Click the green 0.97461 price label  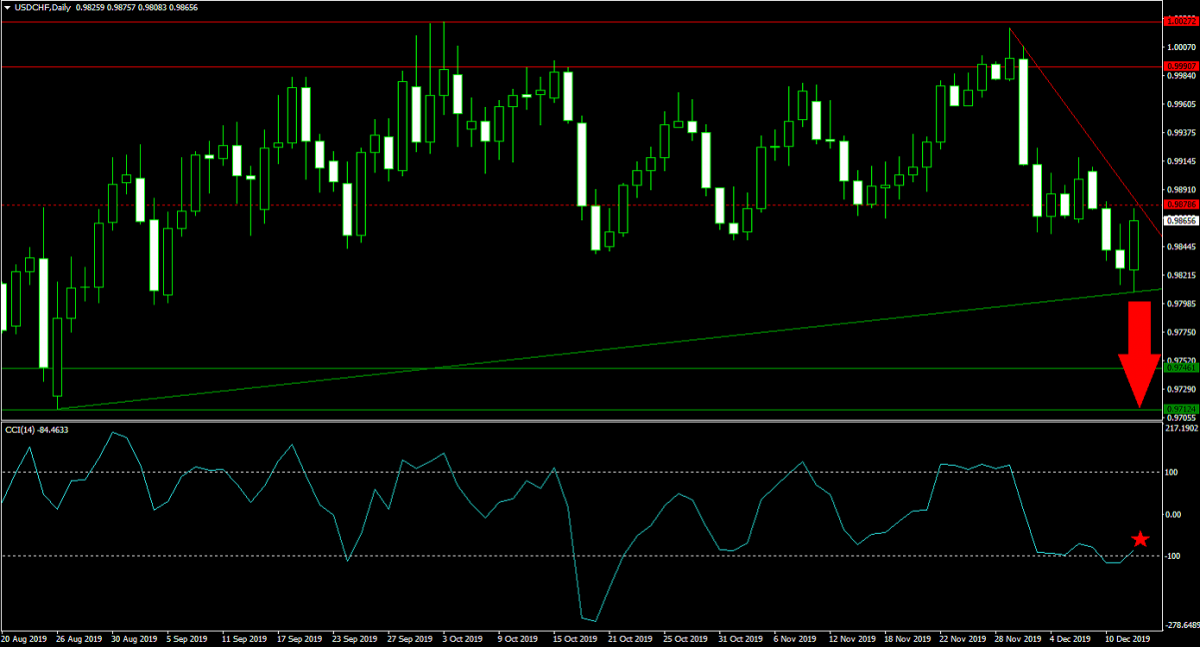(x=1180, y=368)
